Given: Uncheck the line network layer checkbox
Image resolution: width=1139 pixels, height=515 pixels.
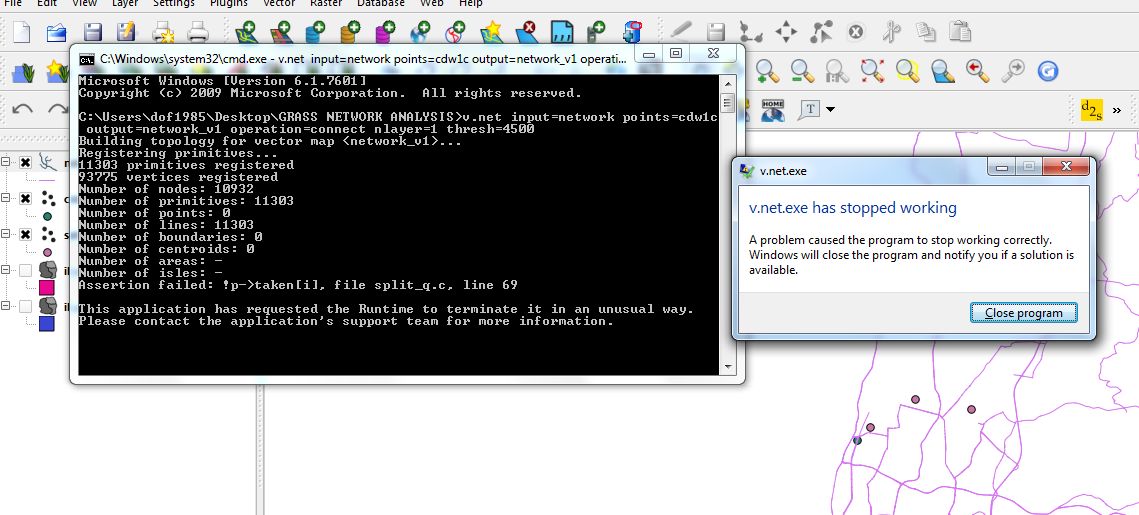Looking at the screenshot, I should click(x=25, y=163).
